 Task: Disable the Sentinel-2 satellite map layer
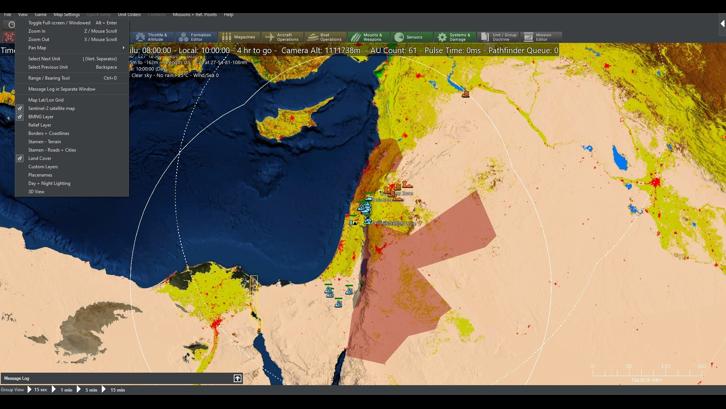coord(72,108)
